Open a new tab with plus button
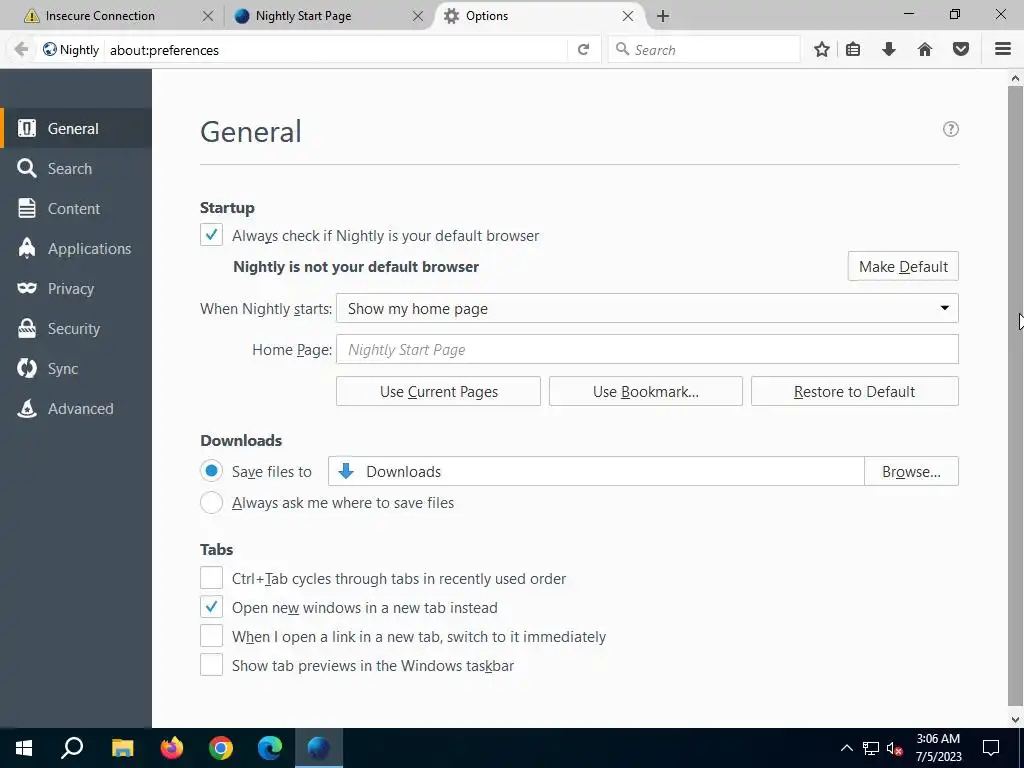 (663, 16)
